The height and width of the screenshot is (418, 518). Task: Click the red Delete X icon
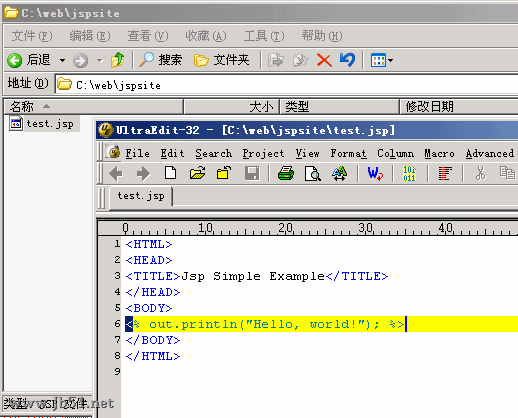pos(324,60)
